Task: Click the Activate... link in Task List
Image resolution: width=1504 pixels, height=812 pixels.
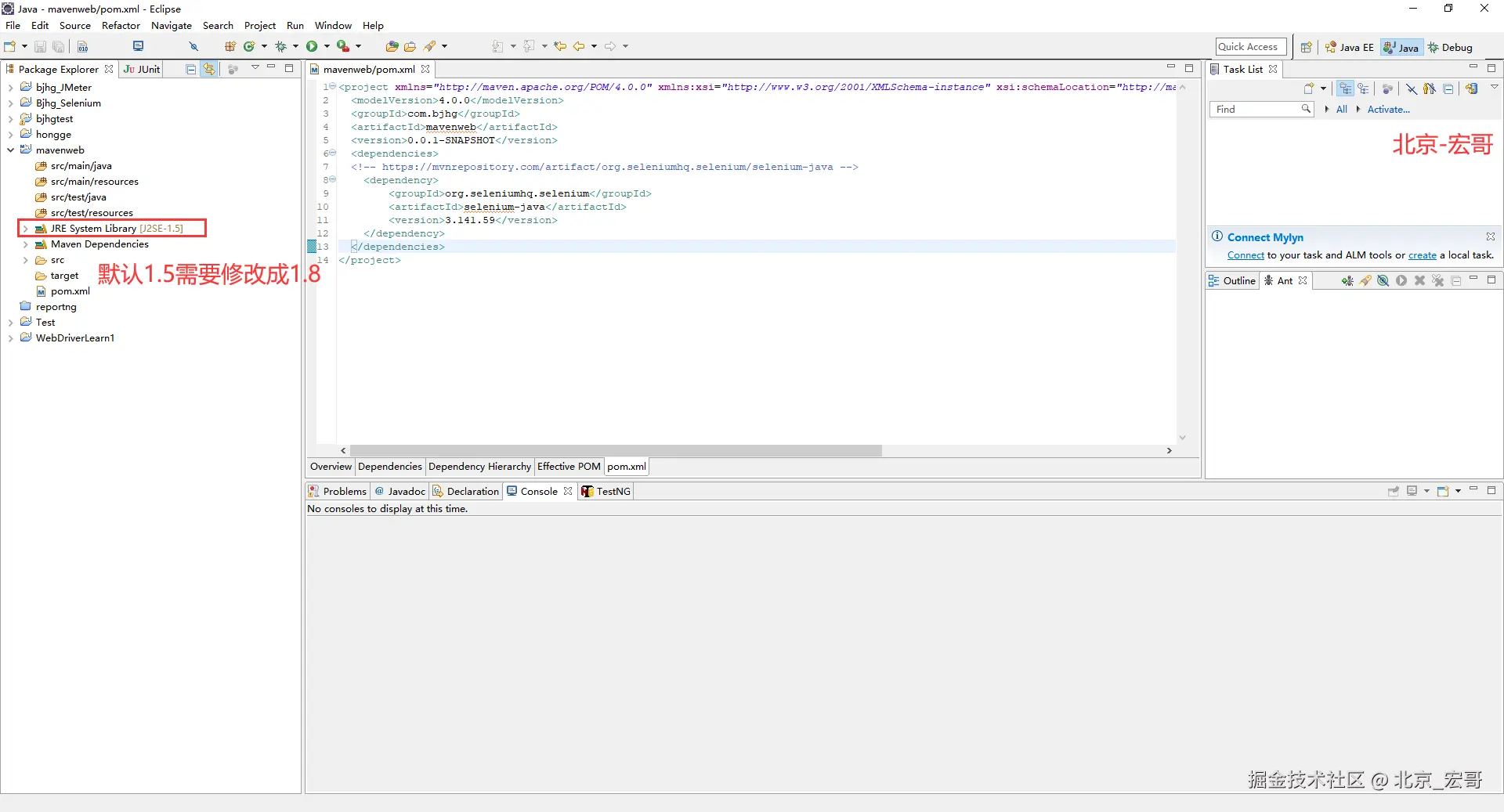Action: [x=1388, y=110]
